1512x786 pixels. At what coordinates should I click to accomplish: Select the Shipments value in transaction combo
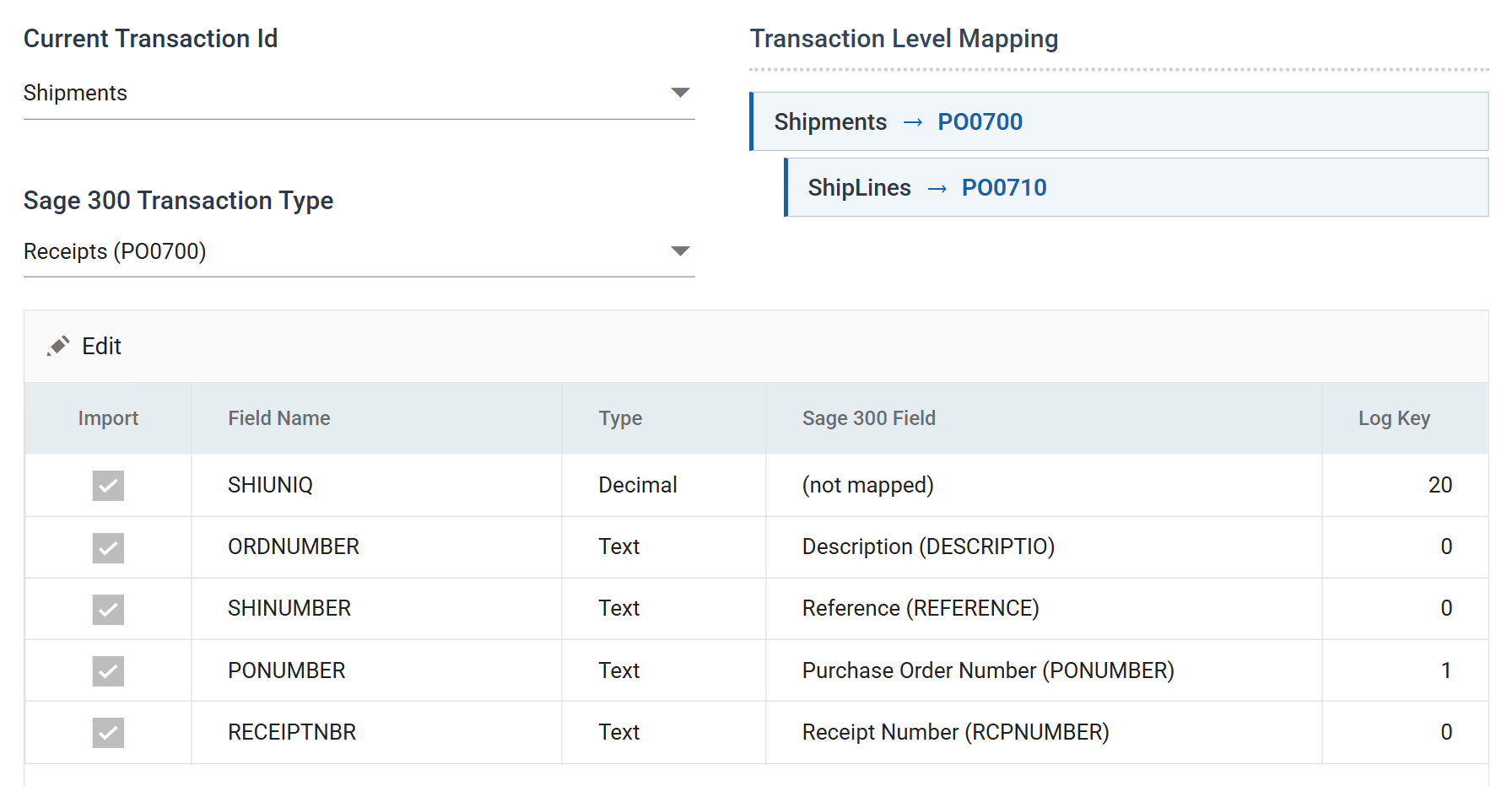coord(75,93)
